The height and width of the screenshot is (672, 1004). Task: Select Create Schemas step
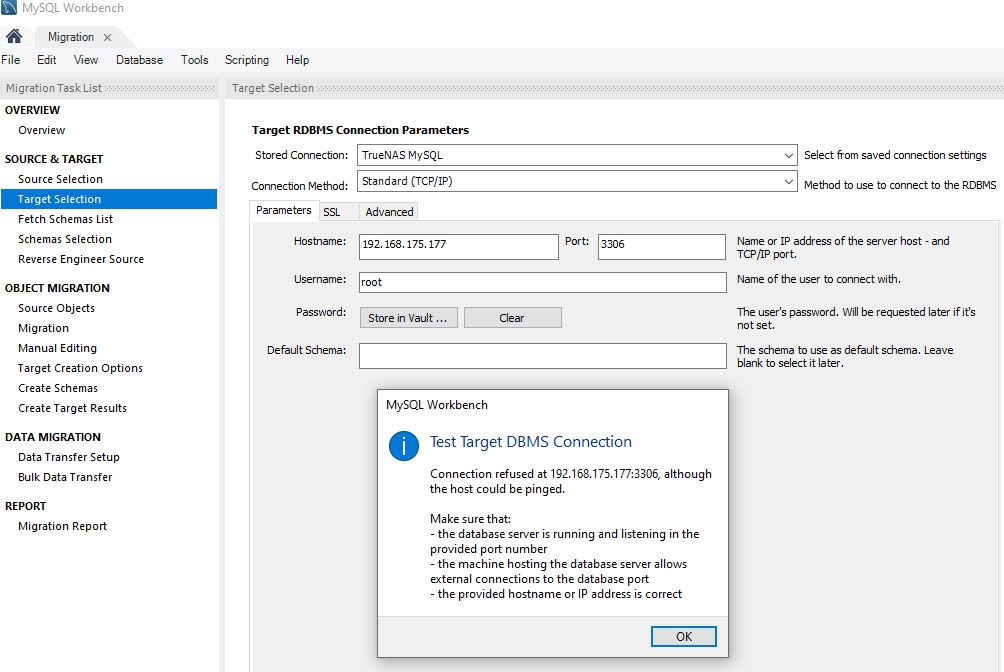58,388
